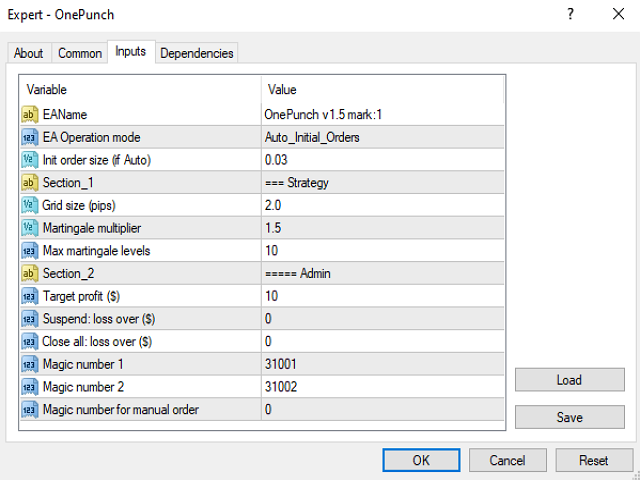Select the 'Max martingale levels' variable name
The width and height of the screenshot is (640, 480).
97,251
